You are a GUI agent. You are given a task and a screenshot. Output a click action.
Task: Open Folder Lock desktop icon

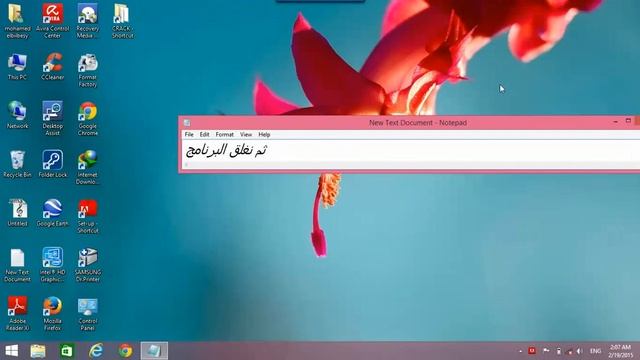(x=53, y=164)
